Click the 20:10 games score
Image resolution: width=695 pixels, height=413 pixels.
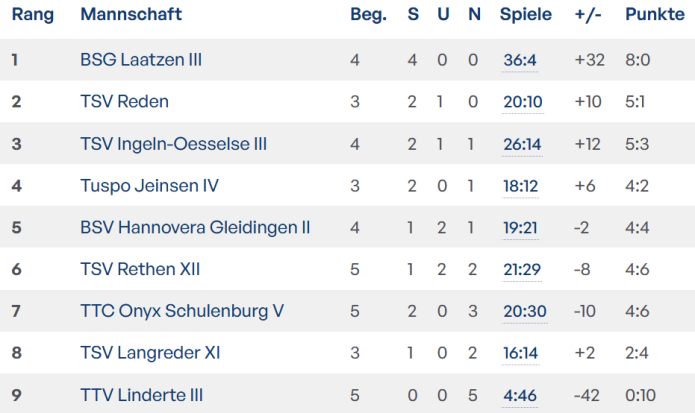[x=524, y=102]
